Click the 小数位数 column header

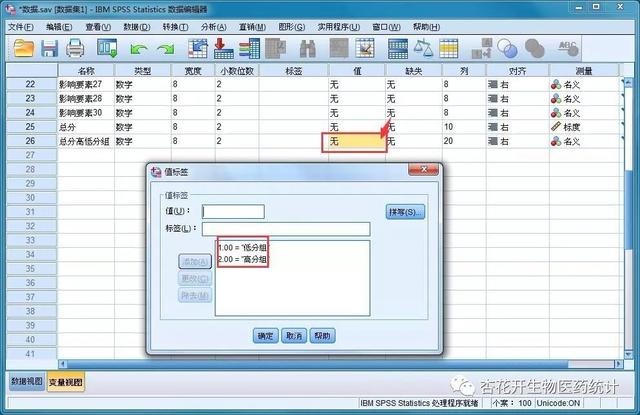[x=237, y=71]
